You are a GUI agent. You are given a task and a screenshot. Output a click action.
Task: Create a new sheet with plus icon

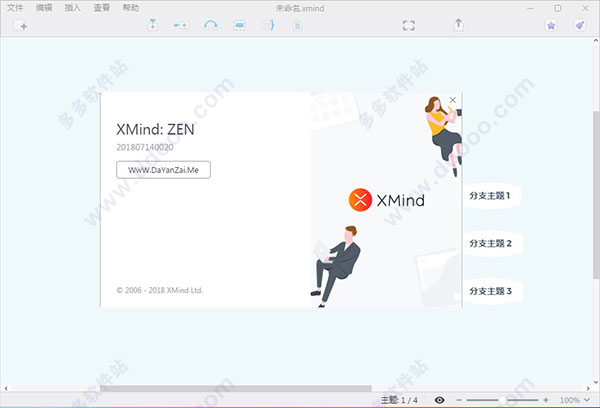coord(21,26)
